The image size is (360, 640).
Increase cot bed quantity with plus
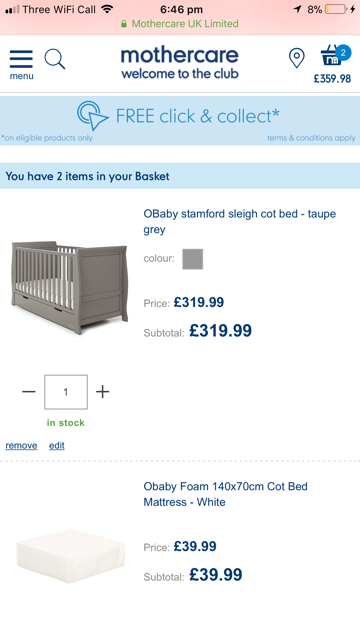(x=102, y=392)
